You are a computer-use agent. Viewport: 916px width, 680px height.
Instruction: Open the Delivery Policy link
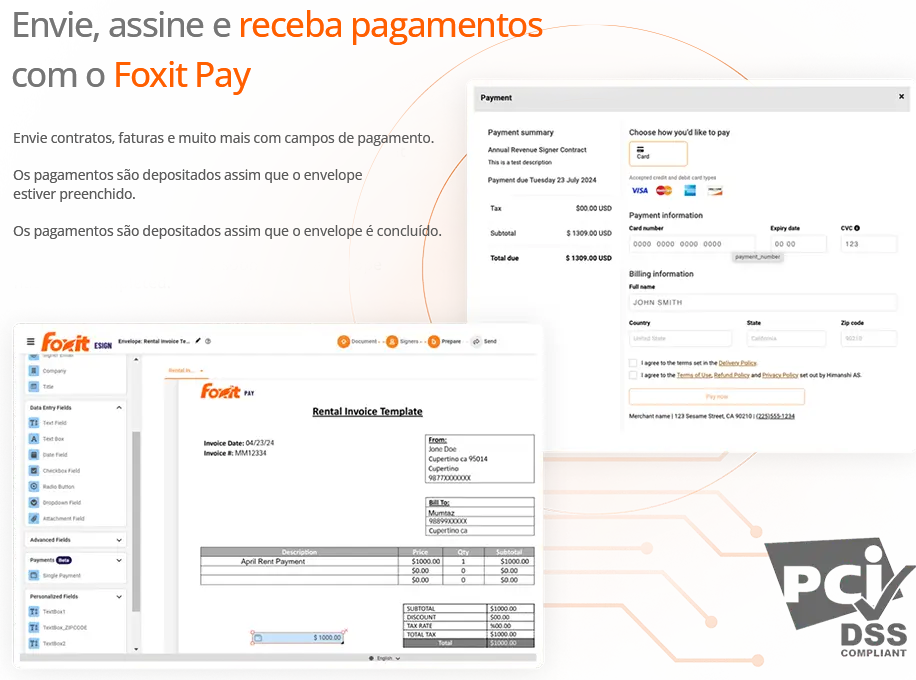[737, 363]
